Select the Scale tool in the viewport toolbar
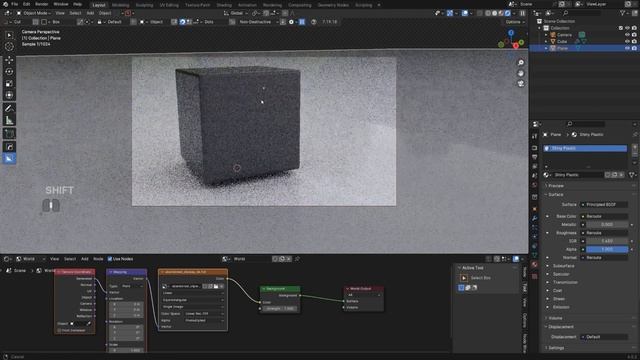The height and width of the screenshot is (360, 640). [x=9, y=84]
